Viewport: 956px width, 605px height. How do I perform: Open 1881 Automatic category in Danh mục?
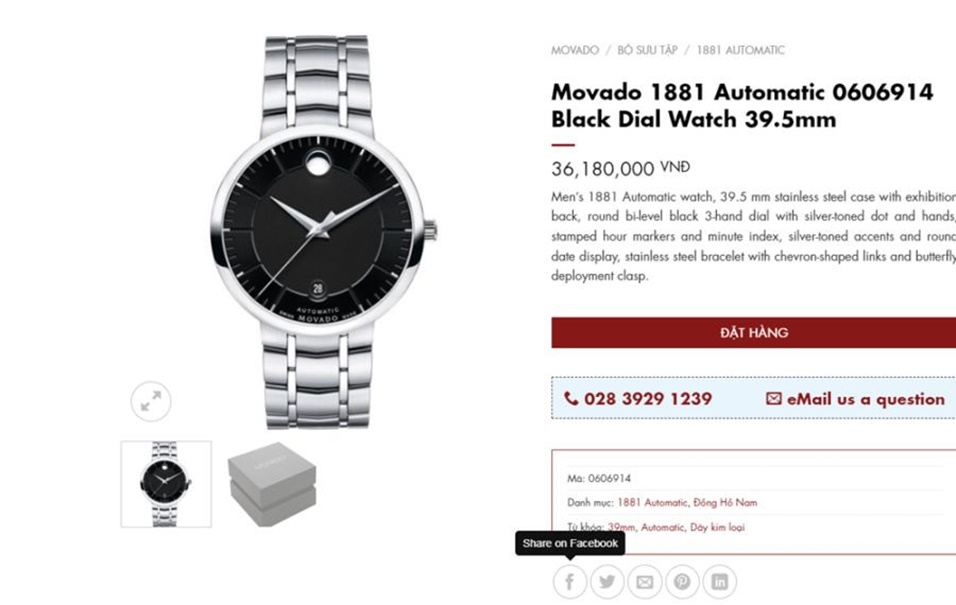tap(652, 503)
